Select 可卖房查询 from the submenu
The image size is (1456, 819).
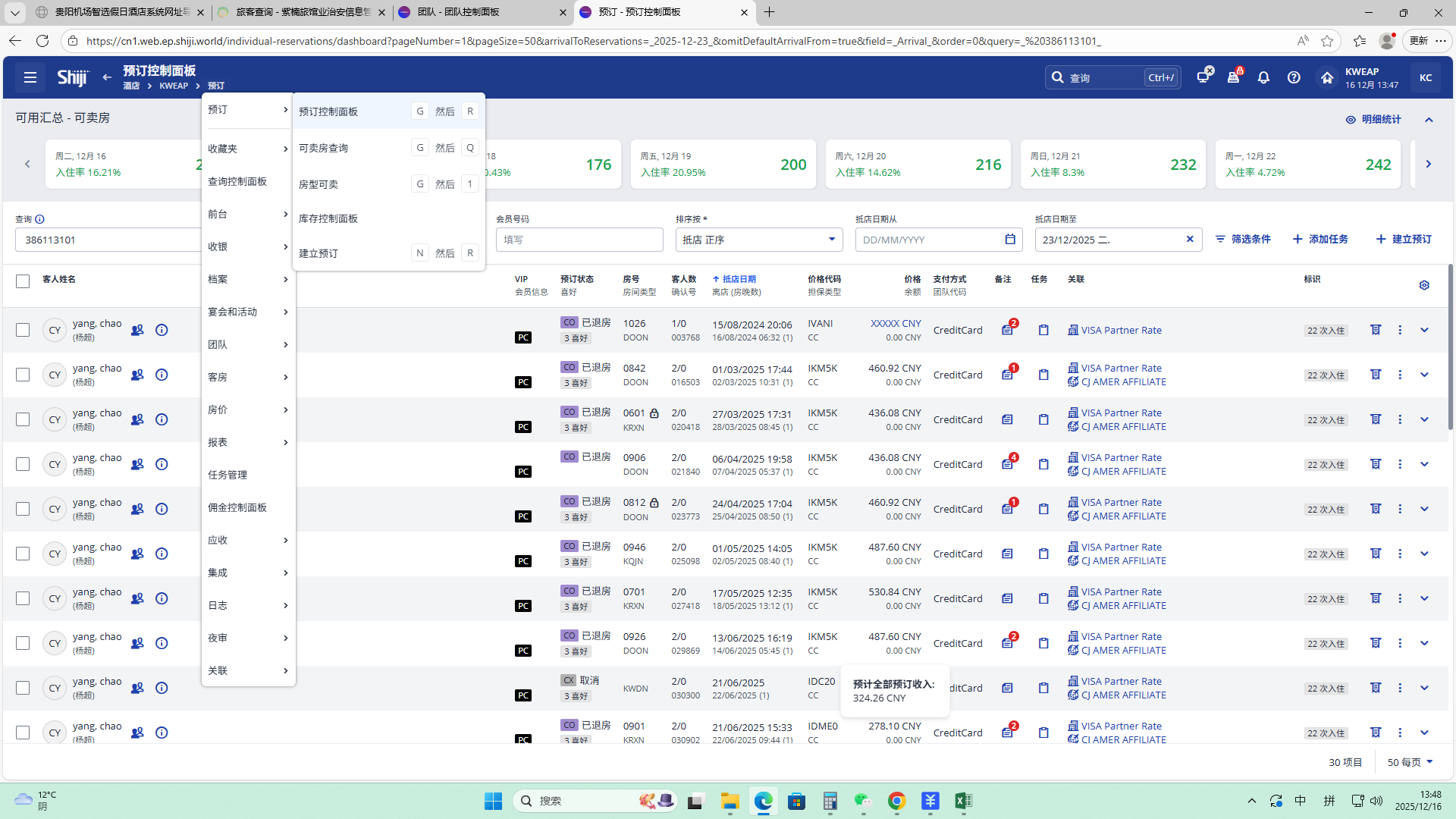point(324,148)
